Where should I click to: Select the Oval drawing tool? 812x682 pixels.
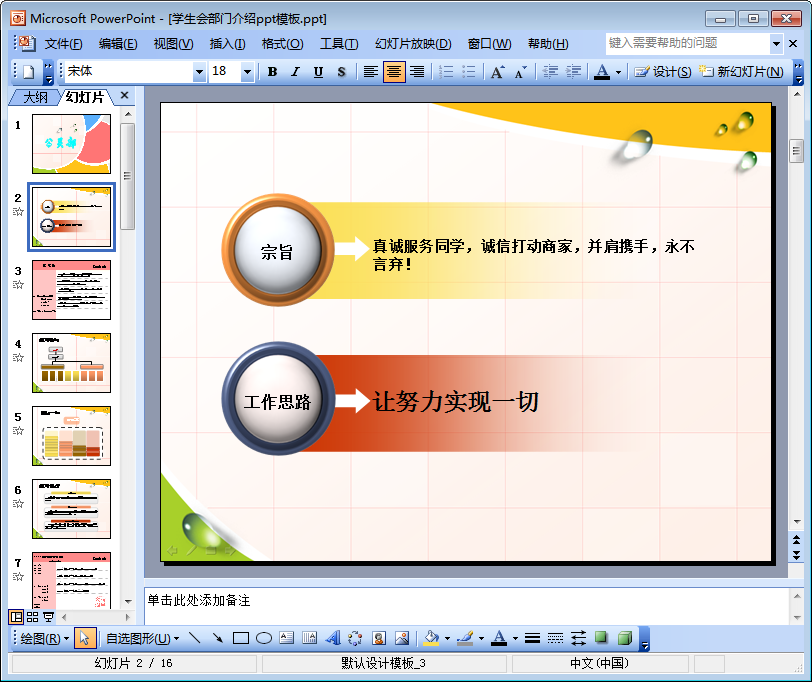click(264, 638)
